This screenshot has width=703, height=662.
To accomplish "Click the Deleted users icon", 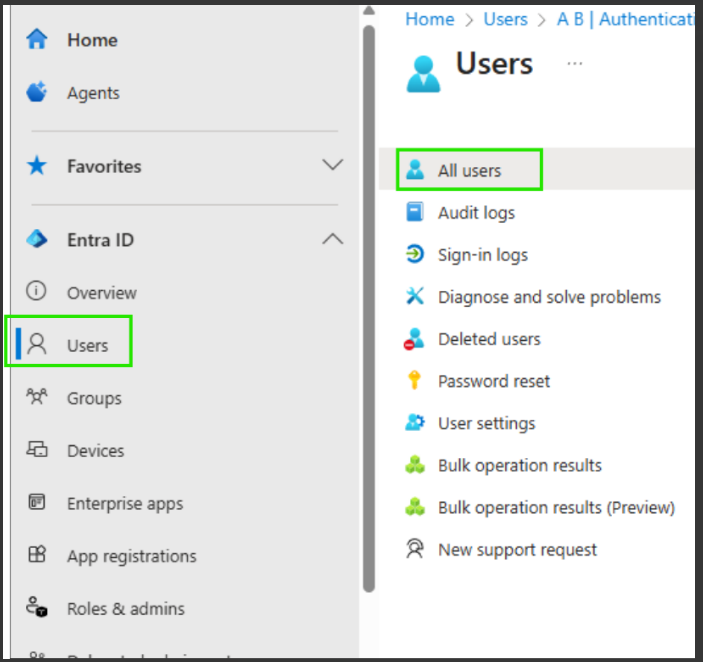I will tap(414, 338).
